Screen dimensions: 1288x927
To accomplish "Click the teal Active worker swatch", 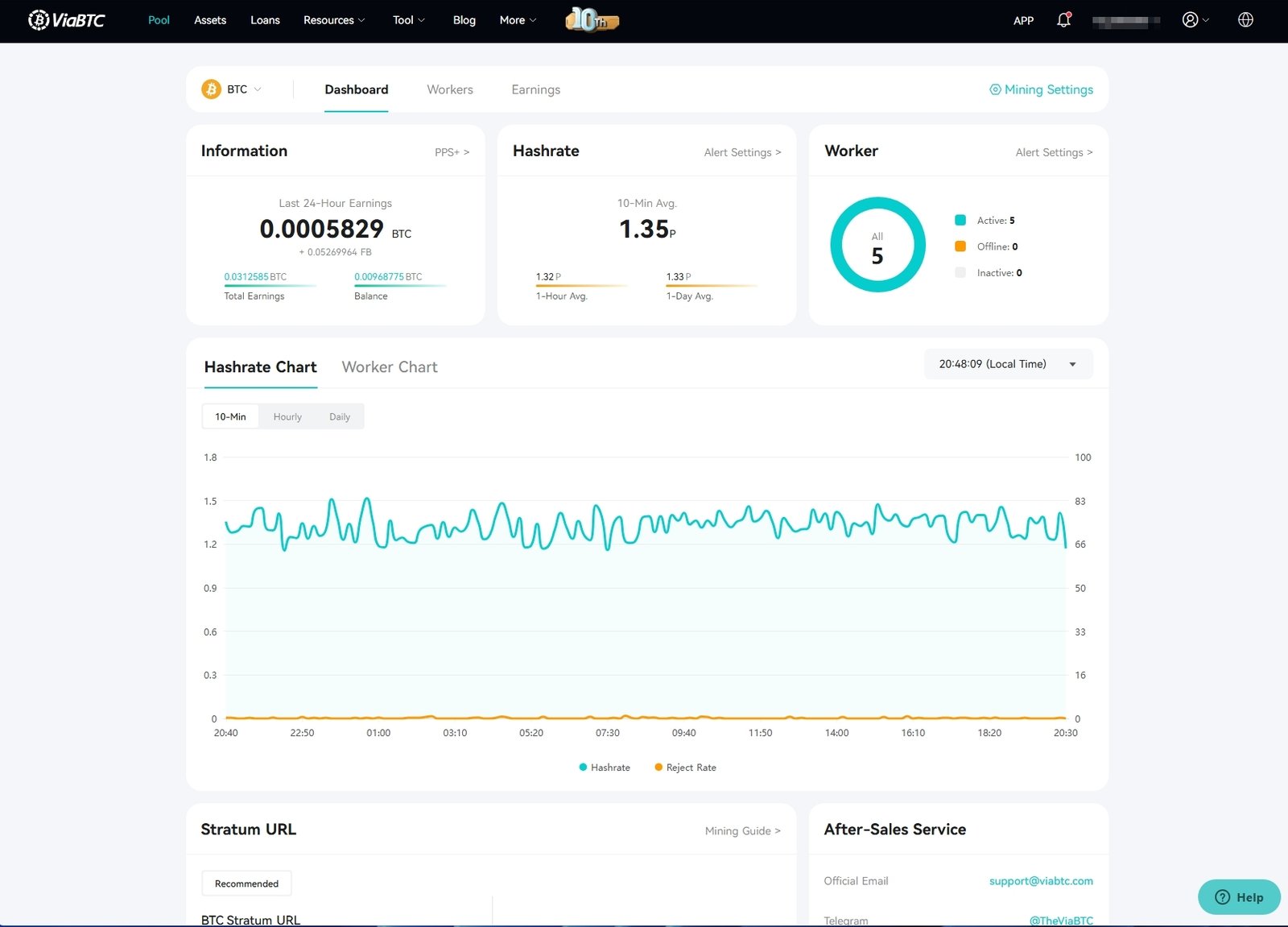I will pyautogui.click(x=960, y=220).
